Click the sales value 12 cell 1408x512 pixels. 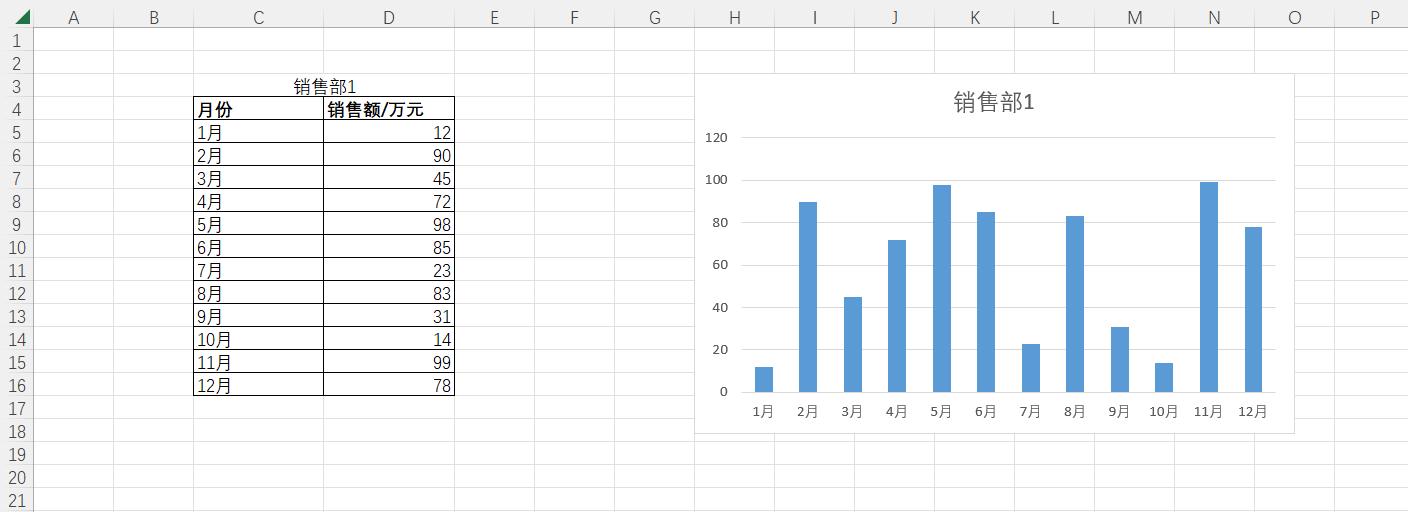click(388, 132)
